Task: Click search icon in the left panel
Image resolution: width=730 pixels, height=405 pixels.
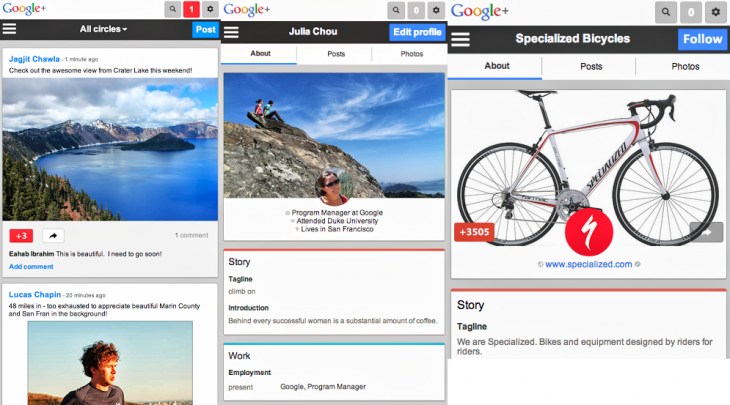Action: pos(173,9)
